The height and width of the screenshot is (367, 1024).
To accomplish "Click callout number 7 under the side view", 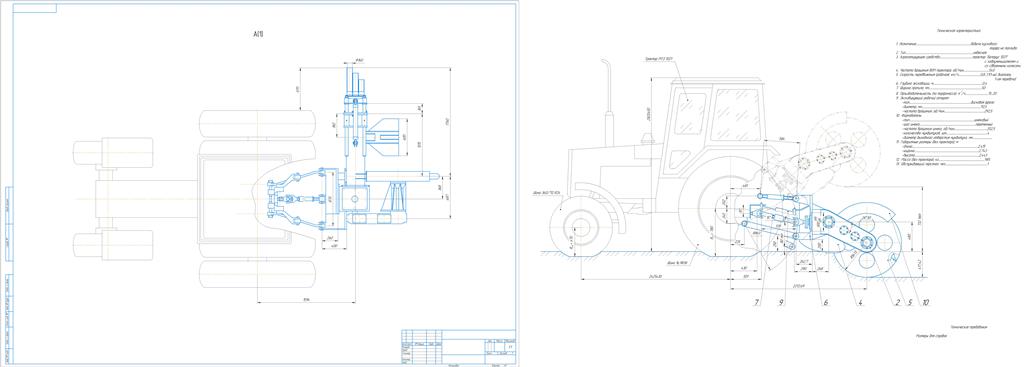I will pos(758,302).
